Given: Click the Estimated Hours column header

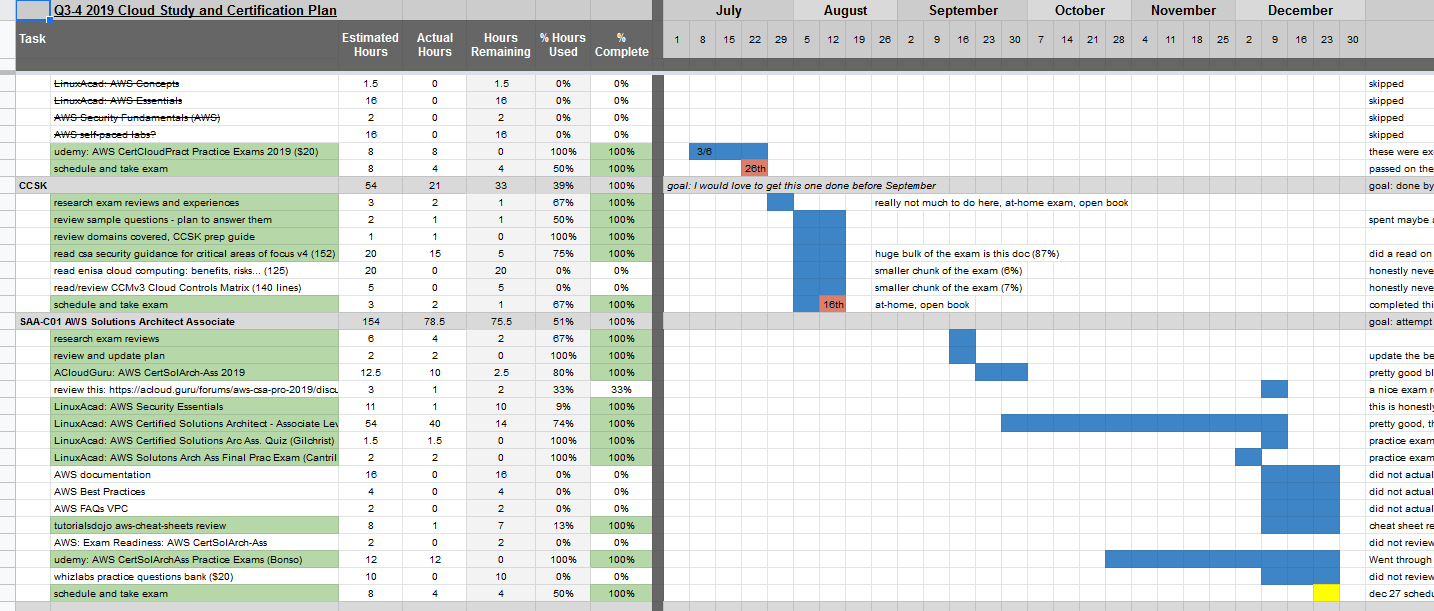Looking at the screenshot, I should [370, 44].
